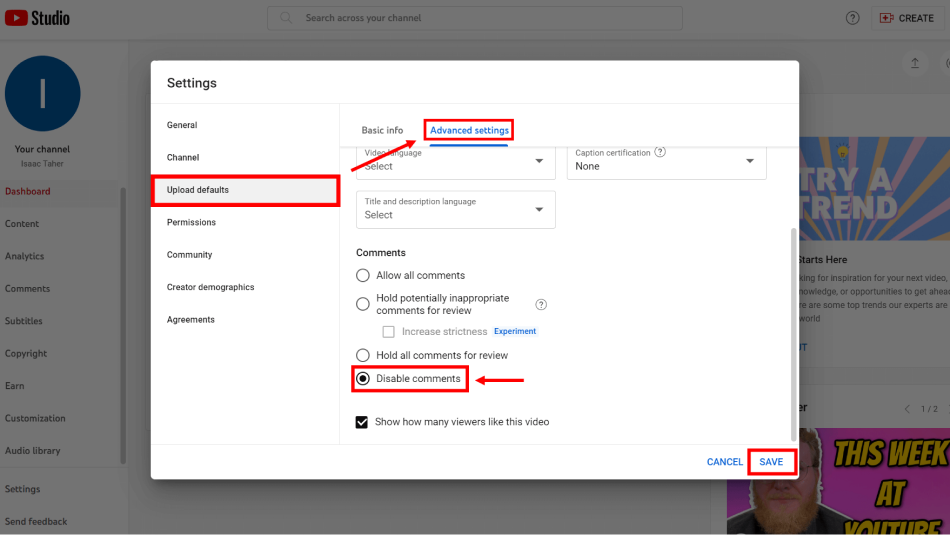The image size is (950, 535).
Task: Click the Settings dialog title
Action: [191, 83]
